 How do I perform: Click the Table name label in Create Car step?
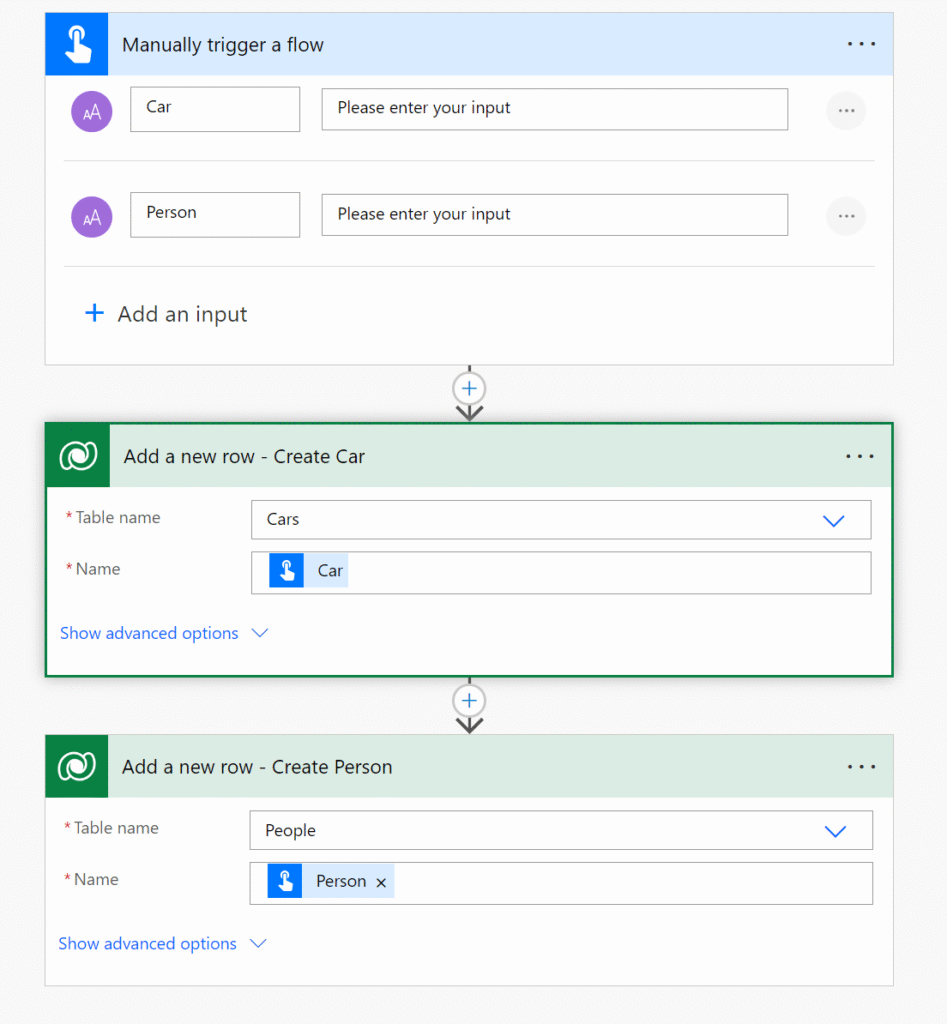(x=118, y=517)
